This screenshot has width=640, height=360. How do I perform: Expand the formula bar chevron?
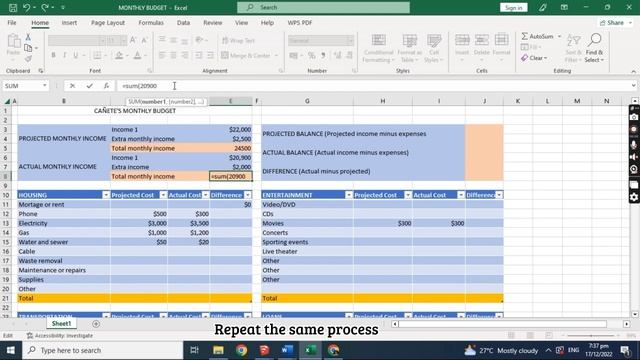coord(633,86)
